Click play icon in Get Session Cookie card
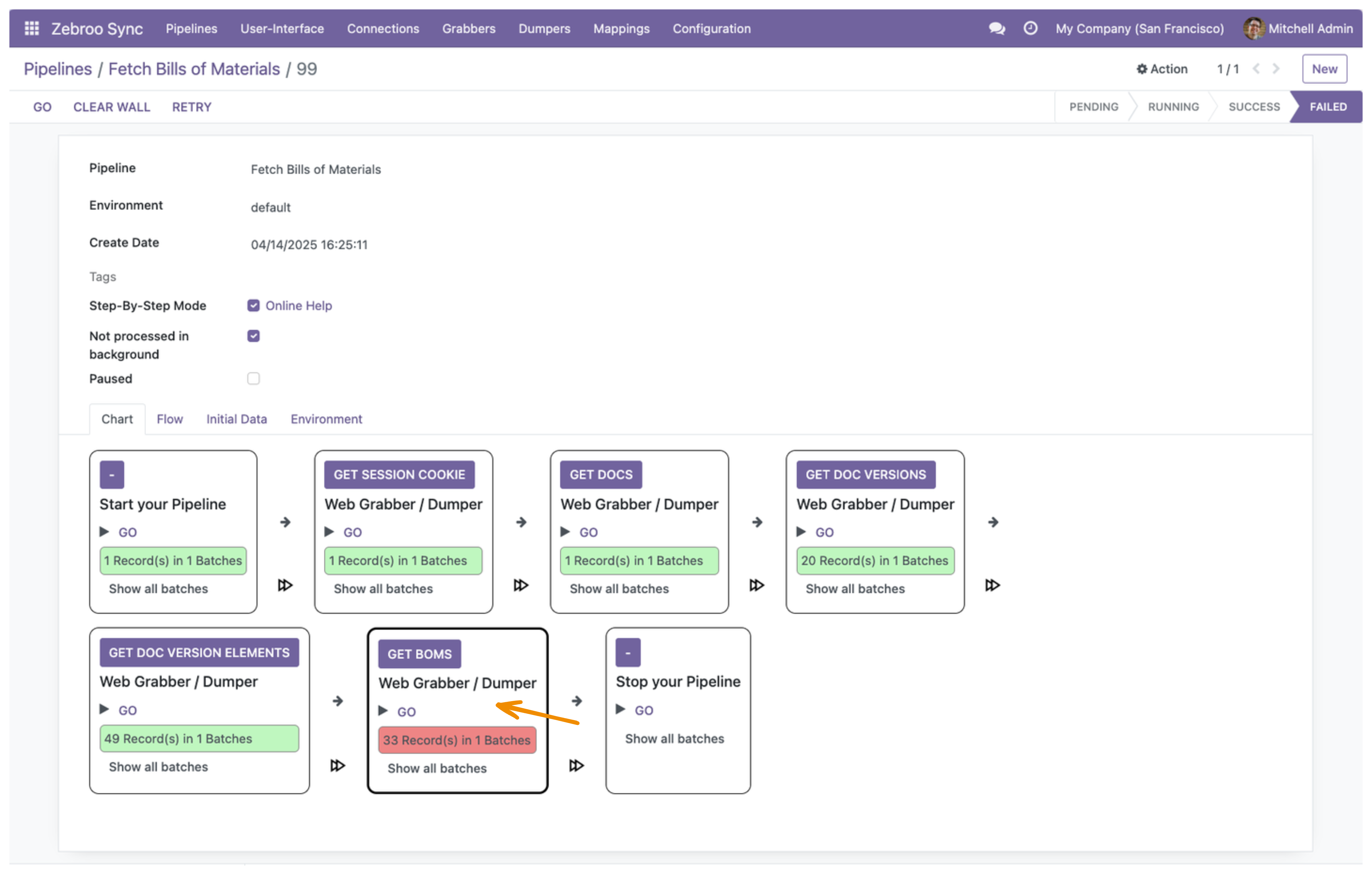The width and height of the screenshot is (1372, 875). (329, 532)
